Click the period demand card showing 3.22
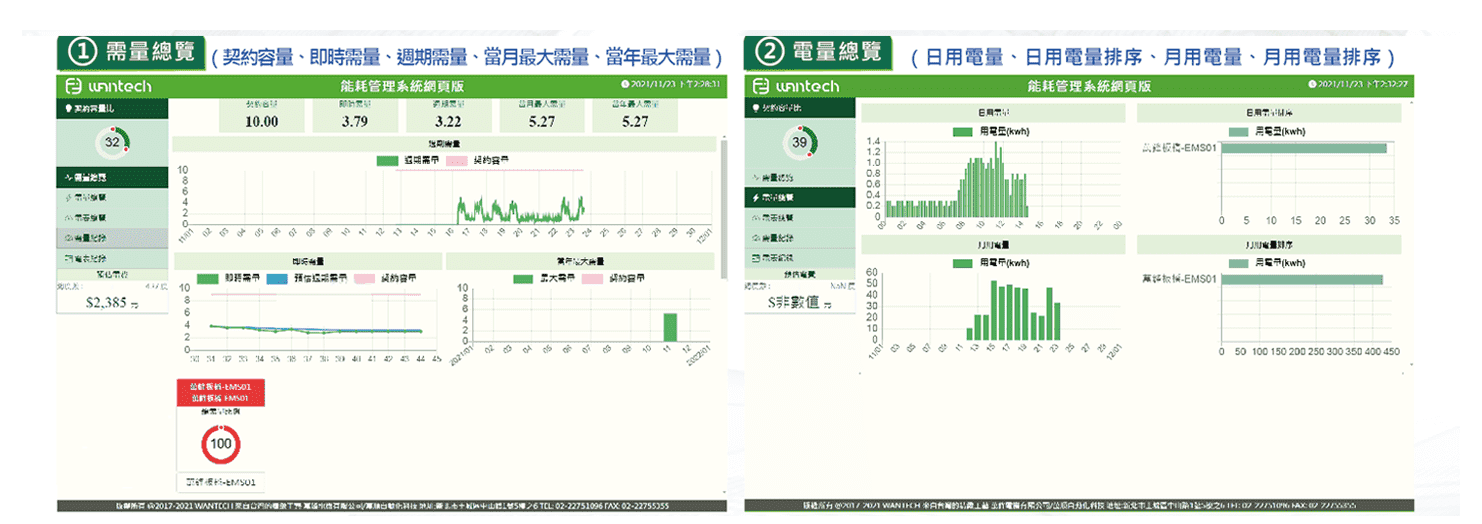The image size is (1482, 524). point(447,116)
